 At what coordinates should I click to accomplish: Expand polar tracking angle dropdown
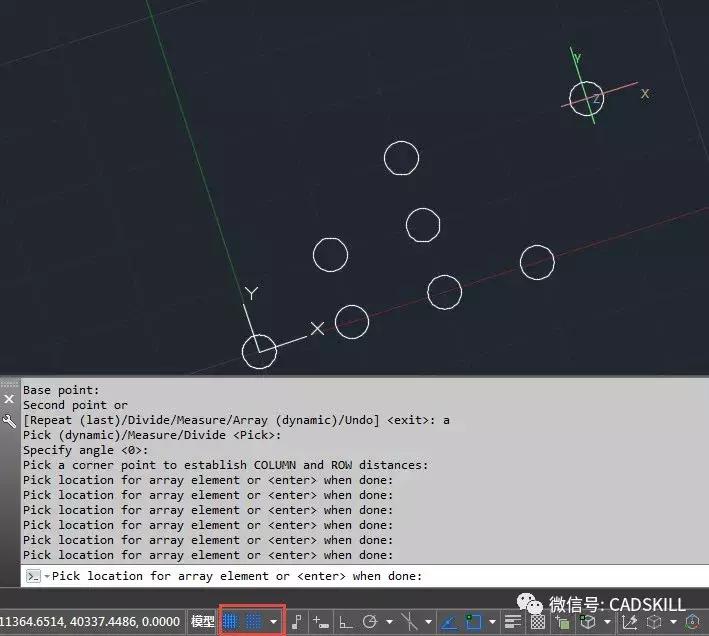pyautogui.click(x=388, y=621)
